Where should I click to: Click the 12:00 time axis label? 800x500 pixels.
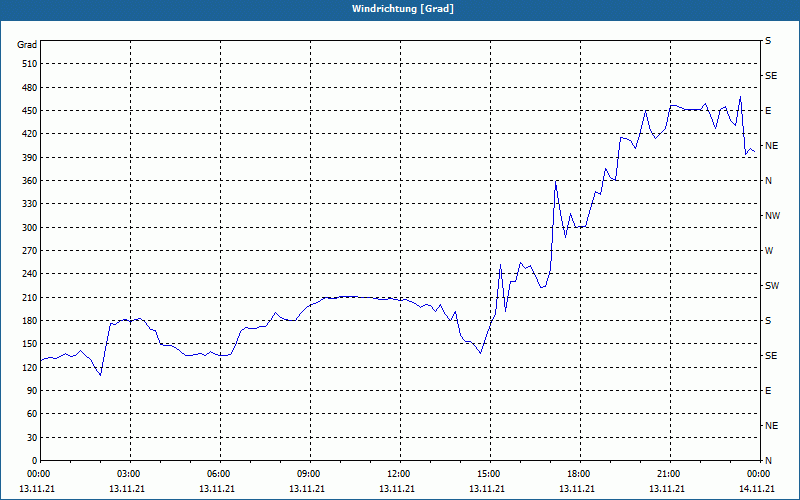point(398,473)
